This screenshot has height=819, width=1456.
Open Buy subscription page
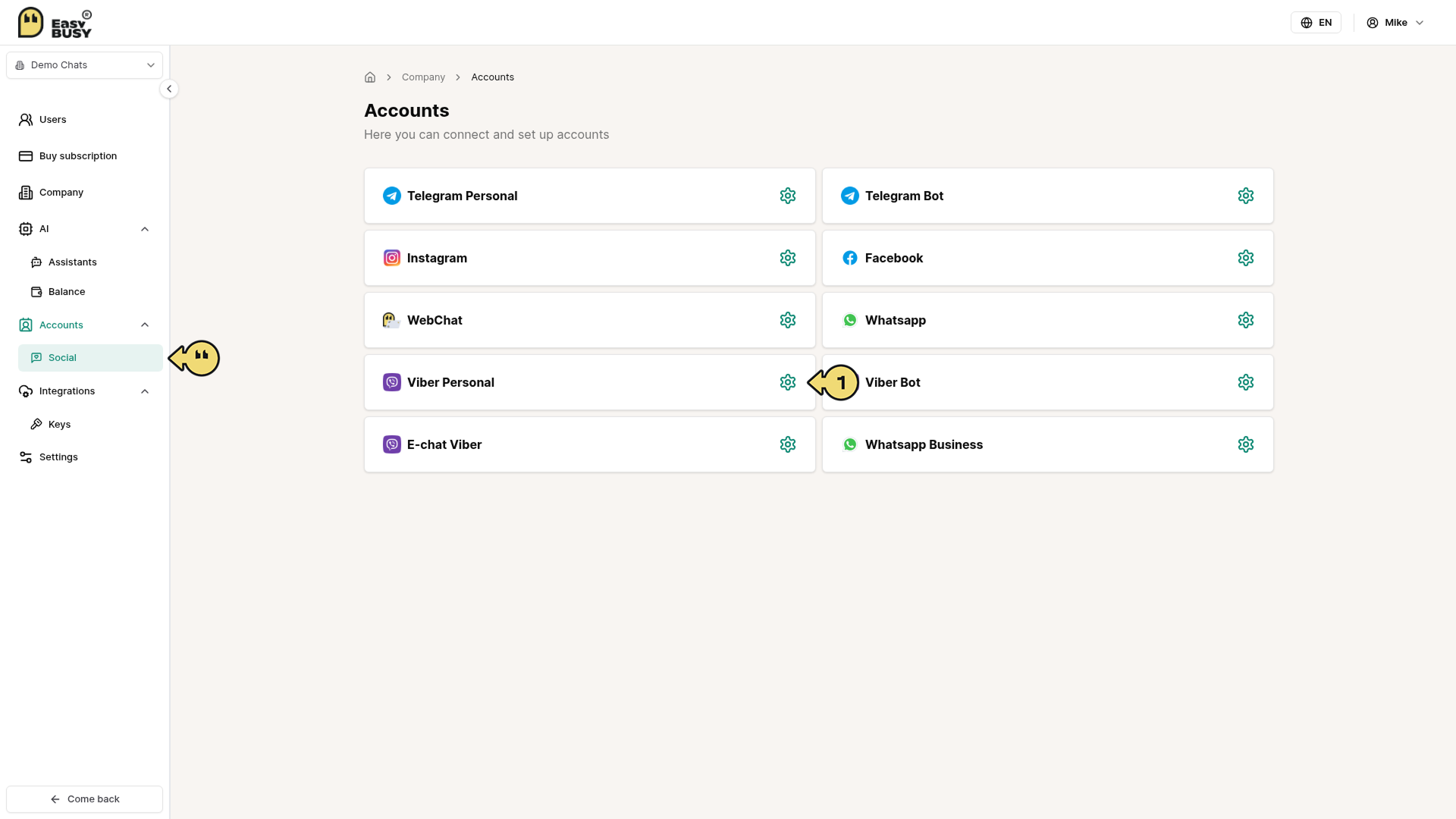point(84,156)
